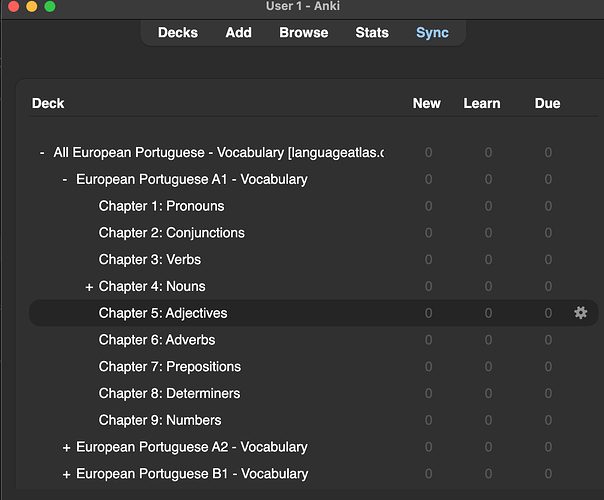
Task: Click Due count for Chapter 5: Adjectives
Action: click(548, 313)
